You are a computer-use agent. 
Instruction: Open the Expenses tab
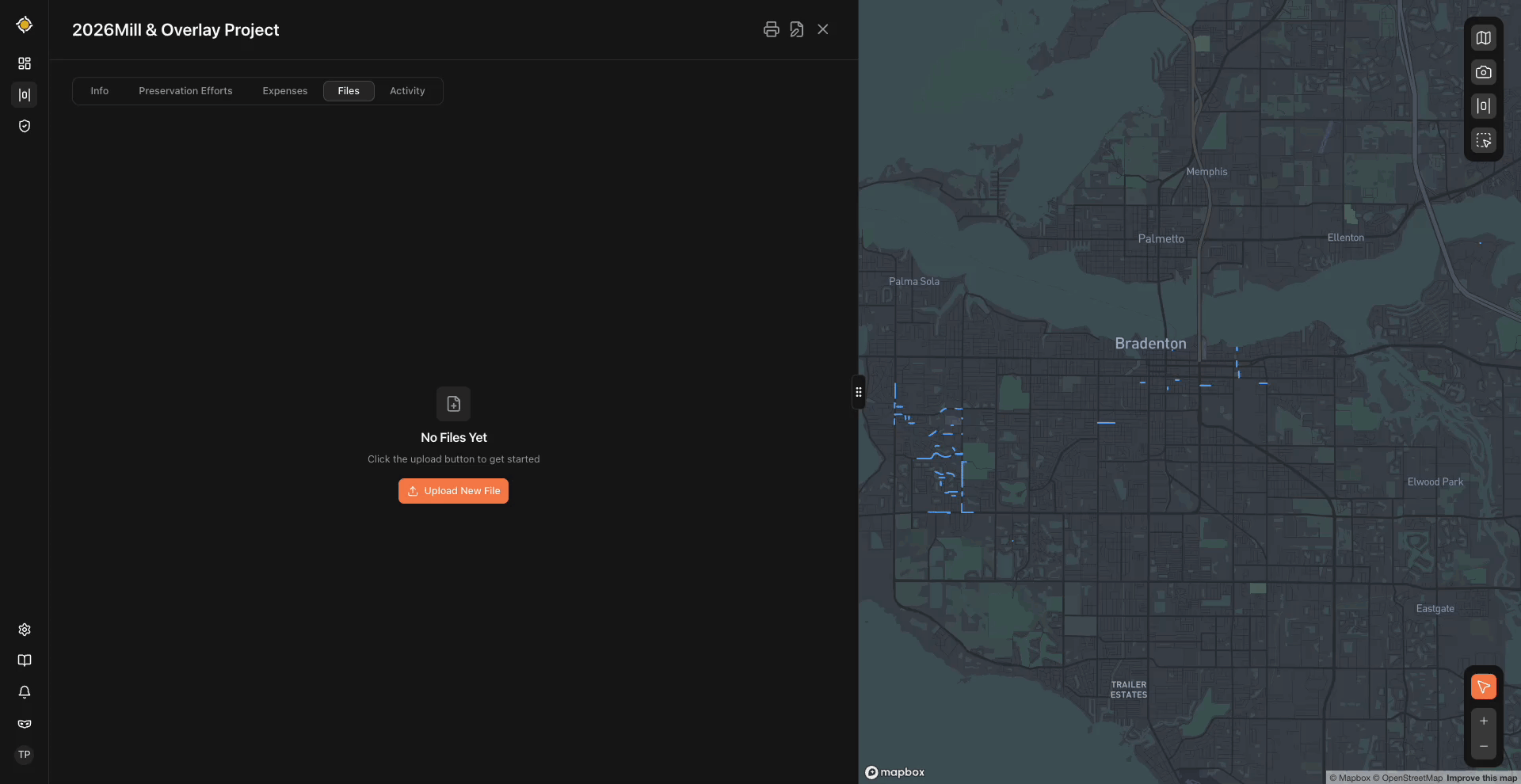[x=284, y=91]
